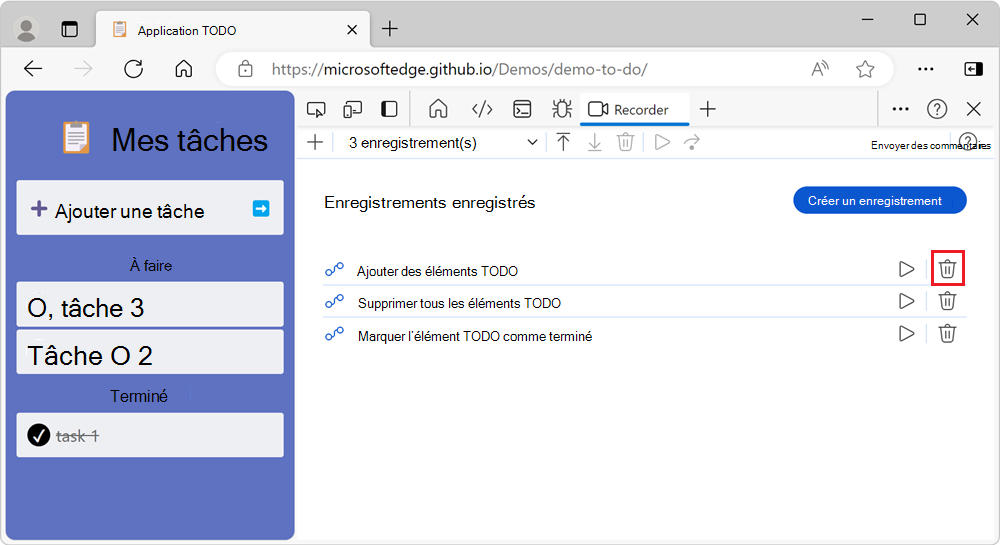Open browser Settings and more menu
The width and height of the screenshot is (1000, 545).
point(925,69)
